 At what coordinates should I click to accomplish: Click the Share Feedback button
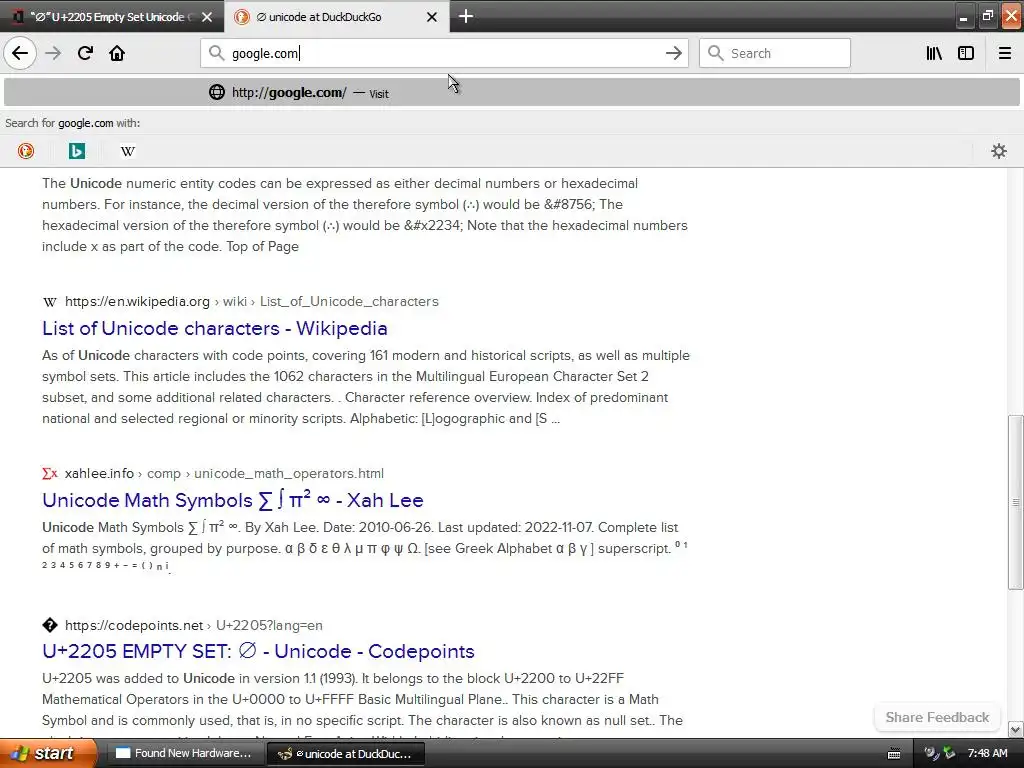937,717
